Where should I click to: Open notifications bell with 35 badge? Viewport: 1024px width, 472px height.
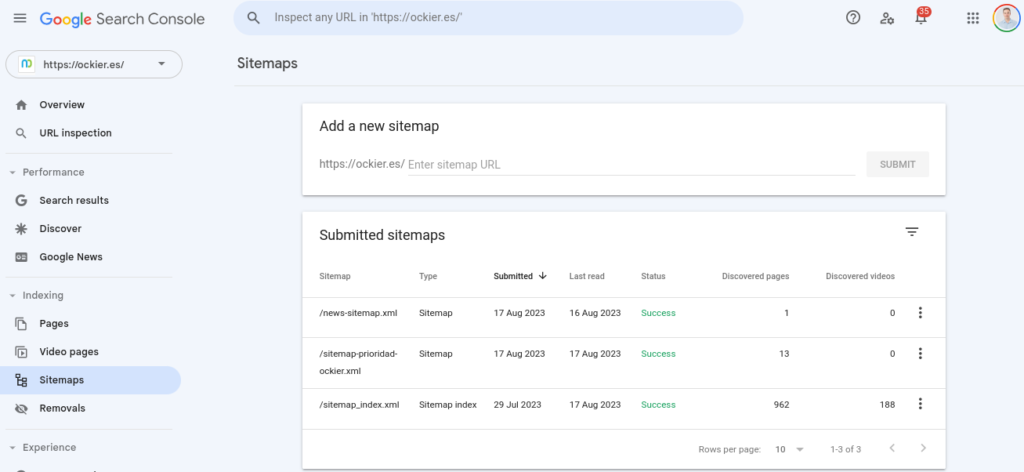(921, 17)
